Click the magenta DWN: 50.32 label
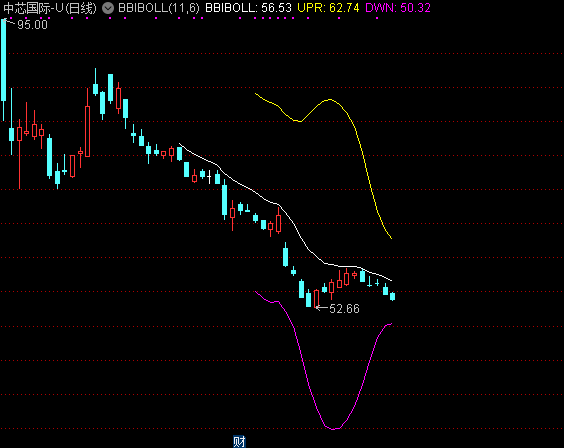The width and height of the screenshot is (564, 448). (x=398, y=8)
